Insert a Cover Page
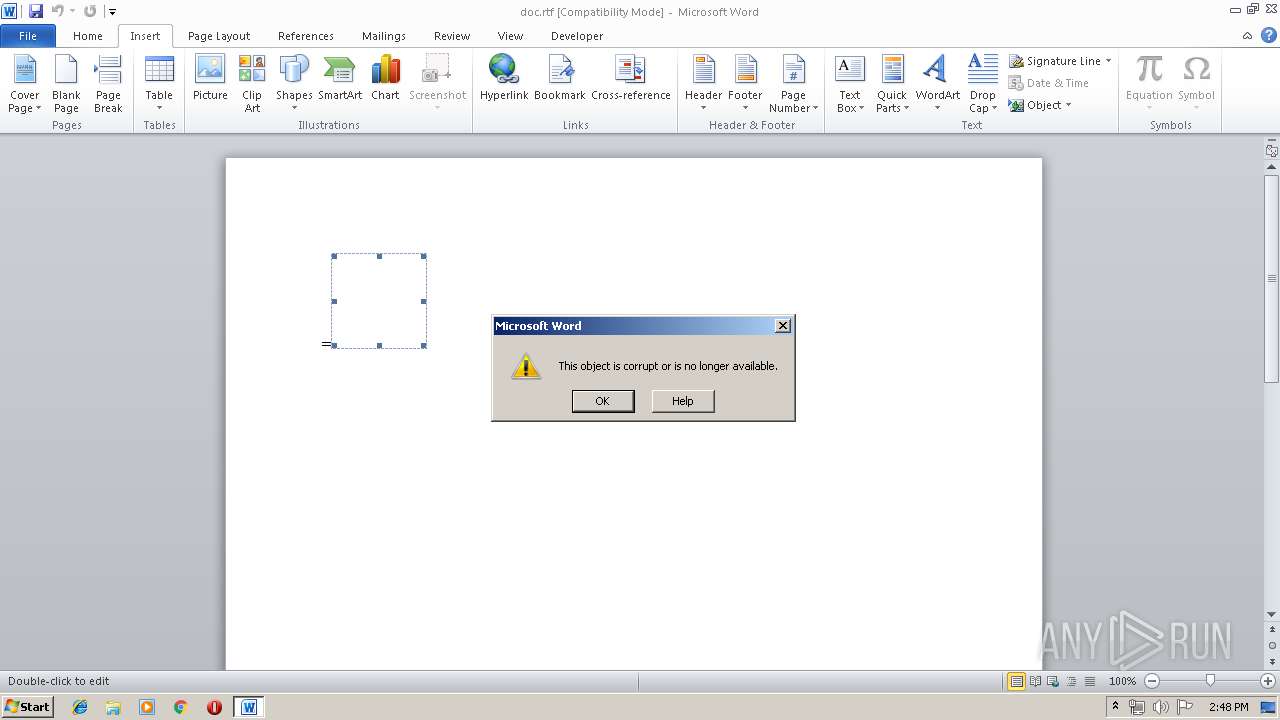Viewport: 1280px width, 720px height. (25, 84)
